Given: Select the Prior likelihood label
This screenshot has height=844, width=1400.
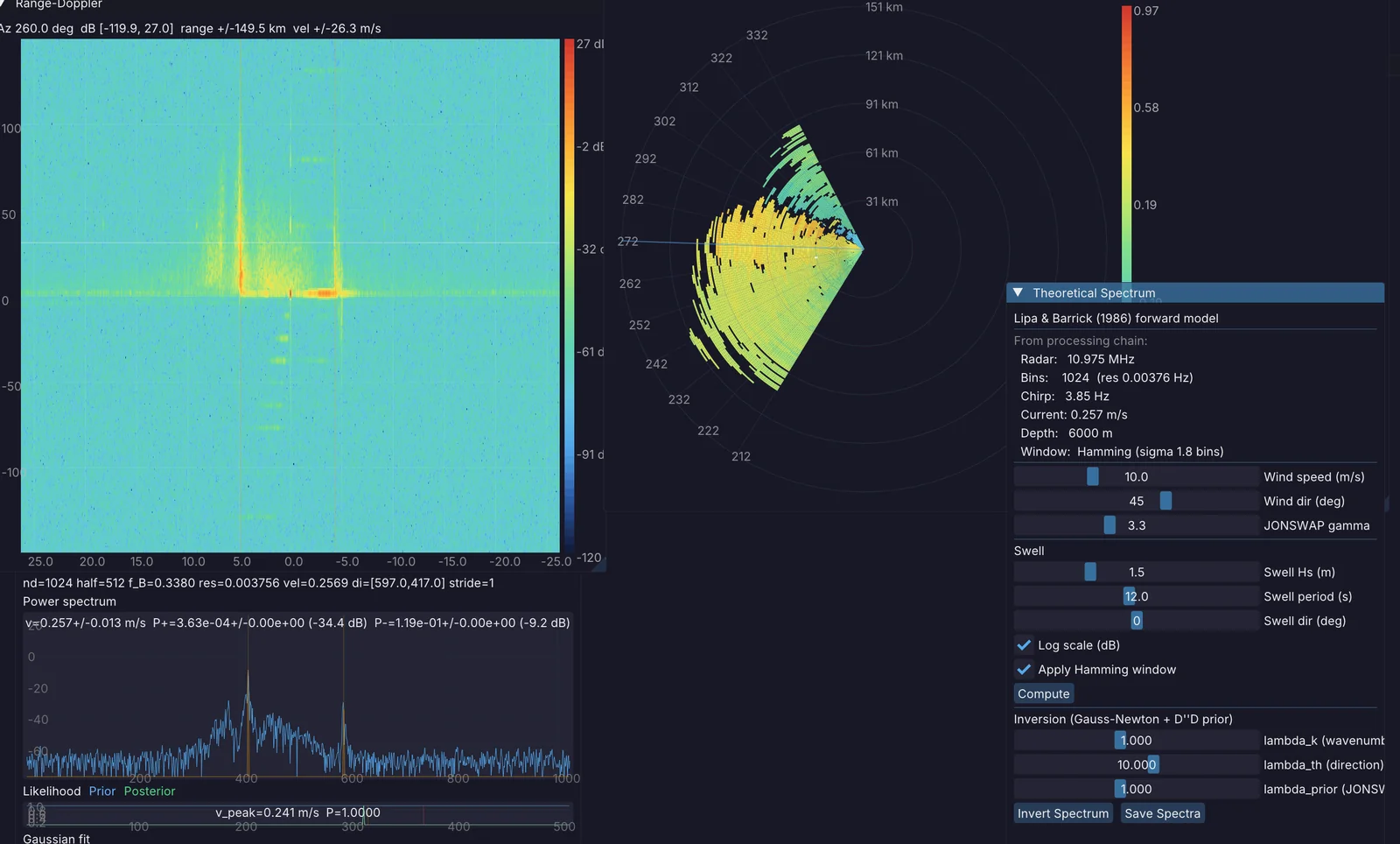Looking at the screenshot, I should (101, 791).
